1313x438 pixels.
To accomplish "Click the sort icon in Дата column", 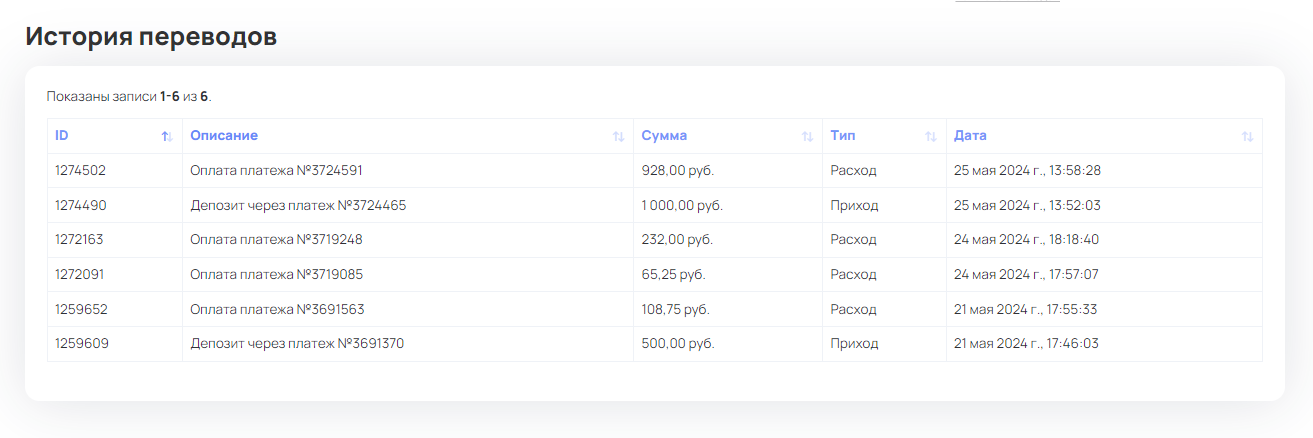I will point(1247,136).
